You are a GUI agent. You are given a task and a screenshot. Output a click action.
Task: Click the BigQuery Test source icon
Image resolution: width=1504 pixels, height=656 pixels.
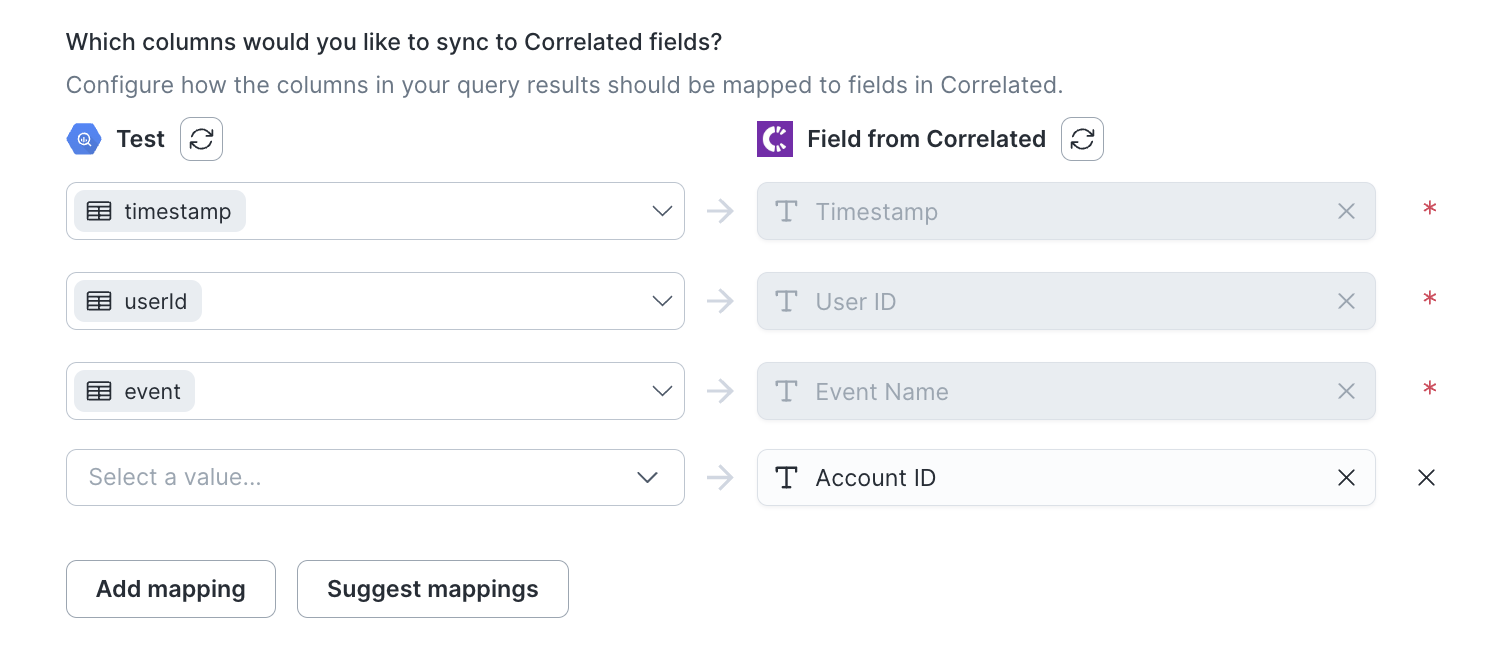(84, 139)
